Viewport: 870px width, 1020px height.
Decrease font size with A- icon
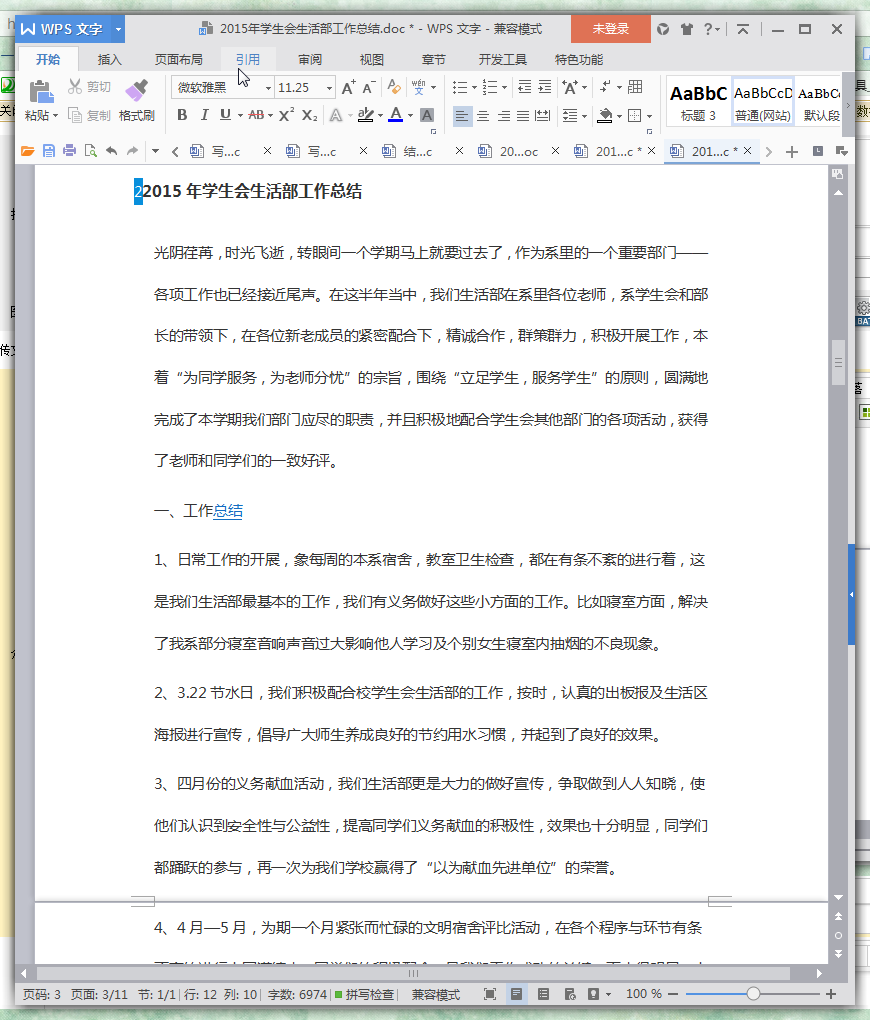click(x=368, y=87)
